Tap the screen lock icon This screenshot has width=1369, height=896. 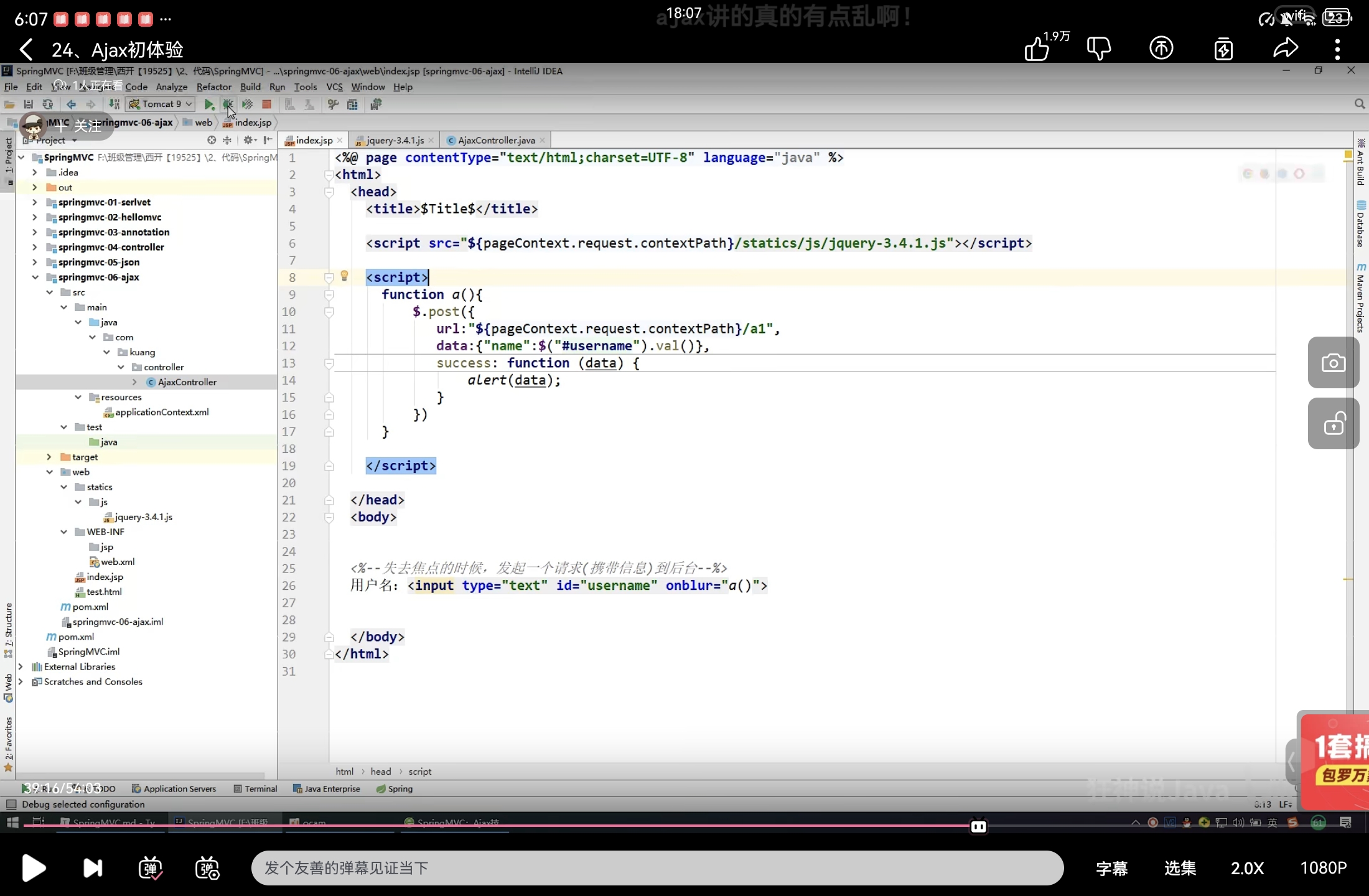[1333, 424]
